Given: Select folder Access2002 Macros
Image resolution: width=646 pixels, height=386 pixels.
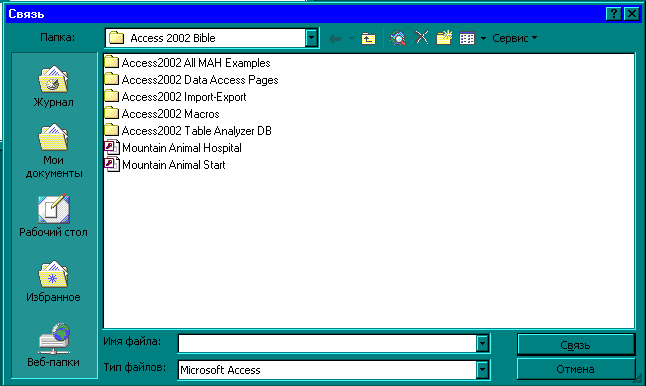Looking at the screenshot, I should coord(162,113).
